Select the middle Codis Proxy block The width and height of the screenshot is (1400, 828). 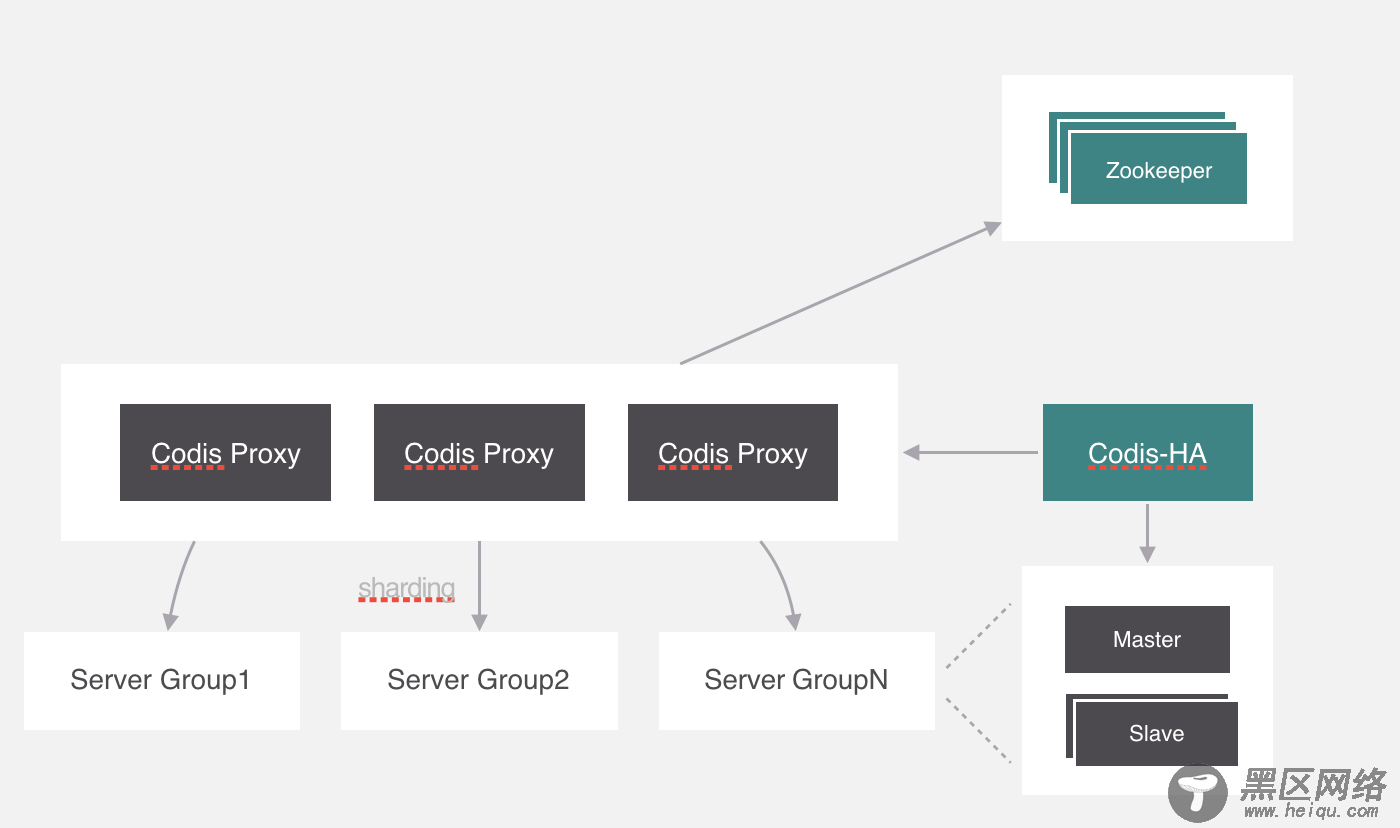479,453
